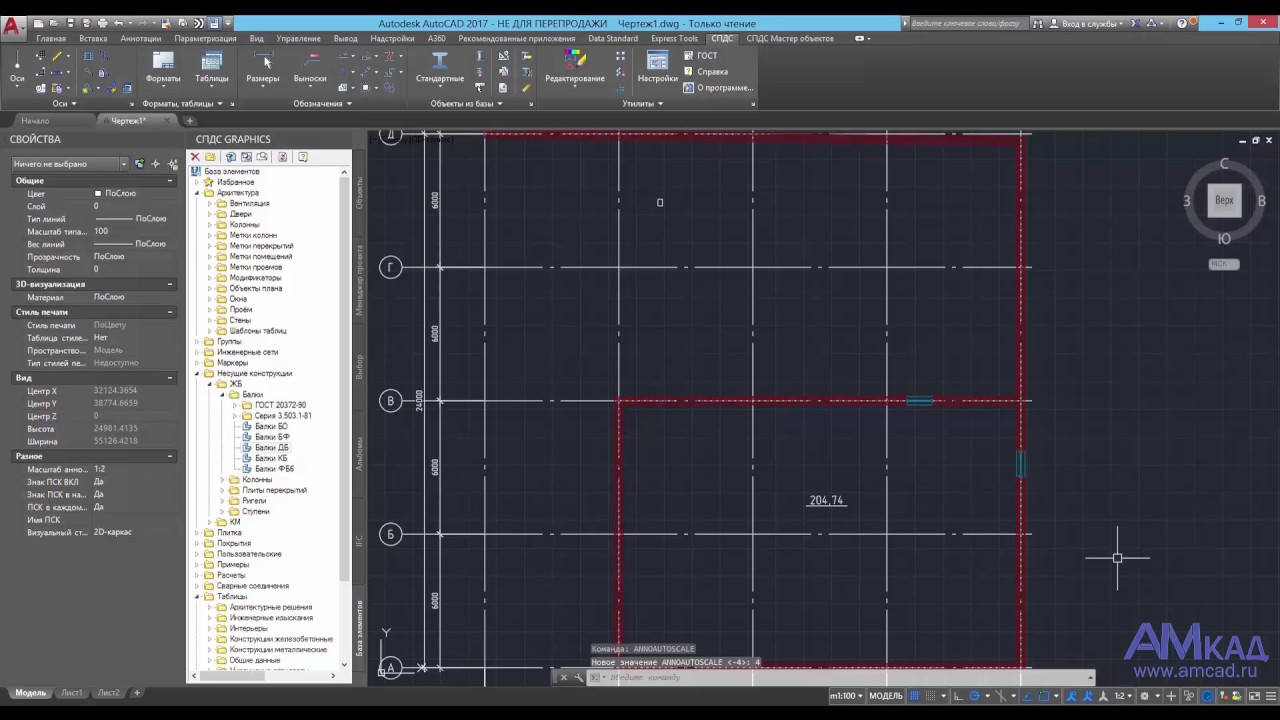Click the Plot printer icon in quick access toolbar

click(x=102, y=23)
